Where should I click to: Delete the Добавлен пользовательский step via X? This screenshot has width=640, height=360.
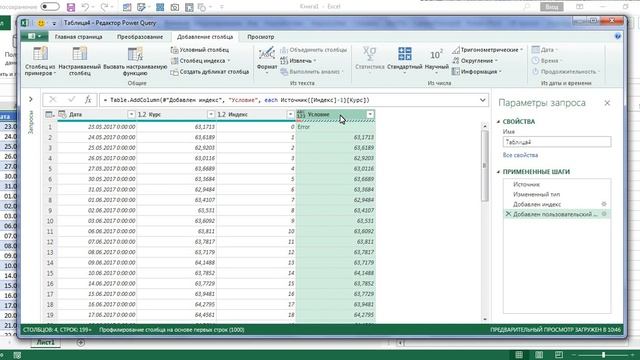coord(508,214)
